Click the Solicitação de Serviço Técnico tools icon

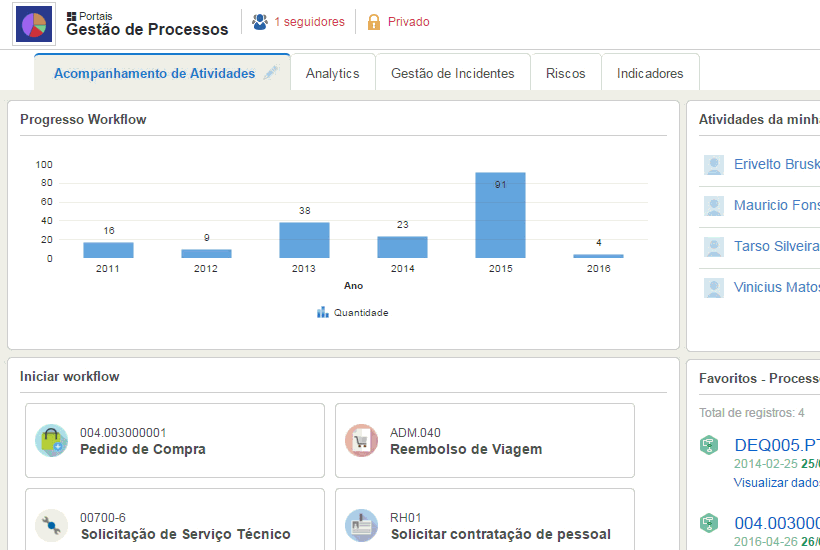pos(52,526)
